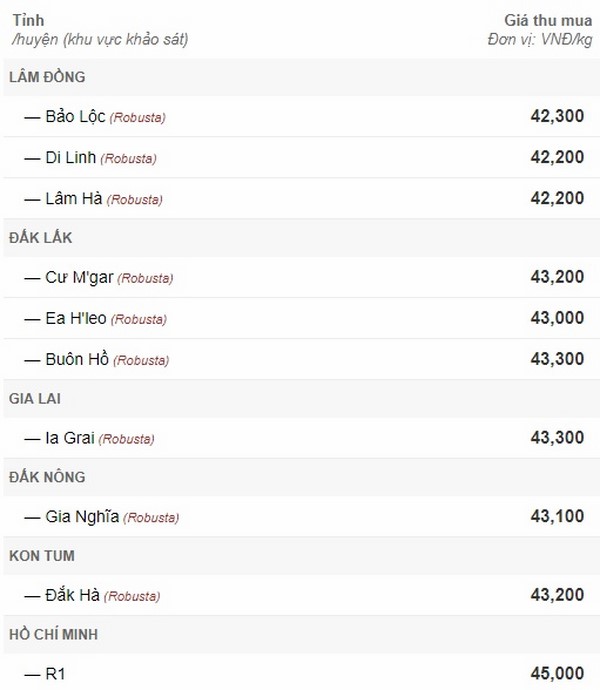Viewport: 600px width, 690px height.
Task: Select the Ea H'leo (Robusta) row
Action: click(301, 318)
